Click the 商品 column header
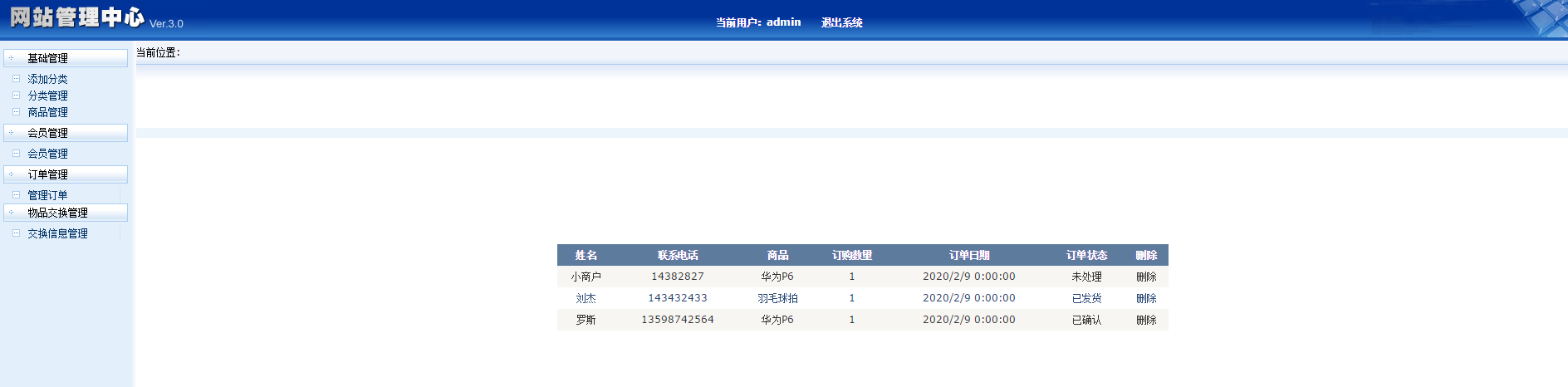The width and height of the screenshot is (1568, 387). tap(777, 255)
